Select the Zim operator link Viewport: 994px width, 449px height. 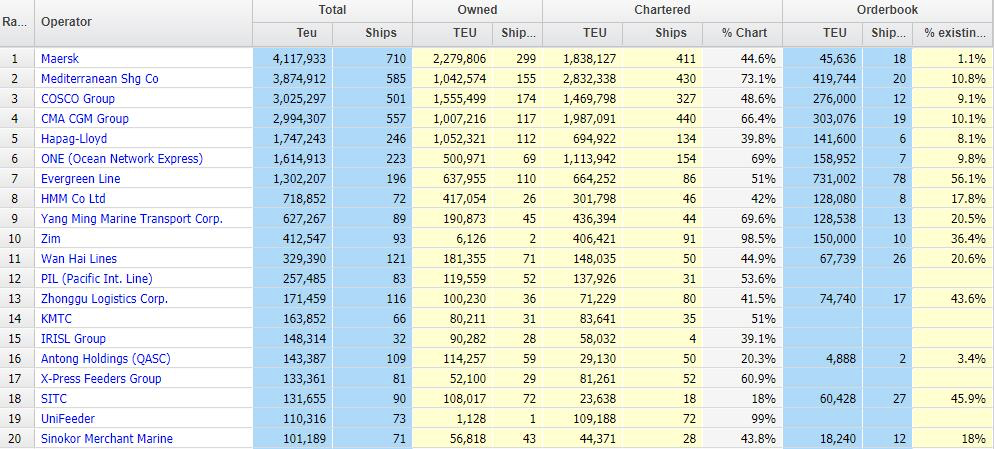(x=51, y=239)
